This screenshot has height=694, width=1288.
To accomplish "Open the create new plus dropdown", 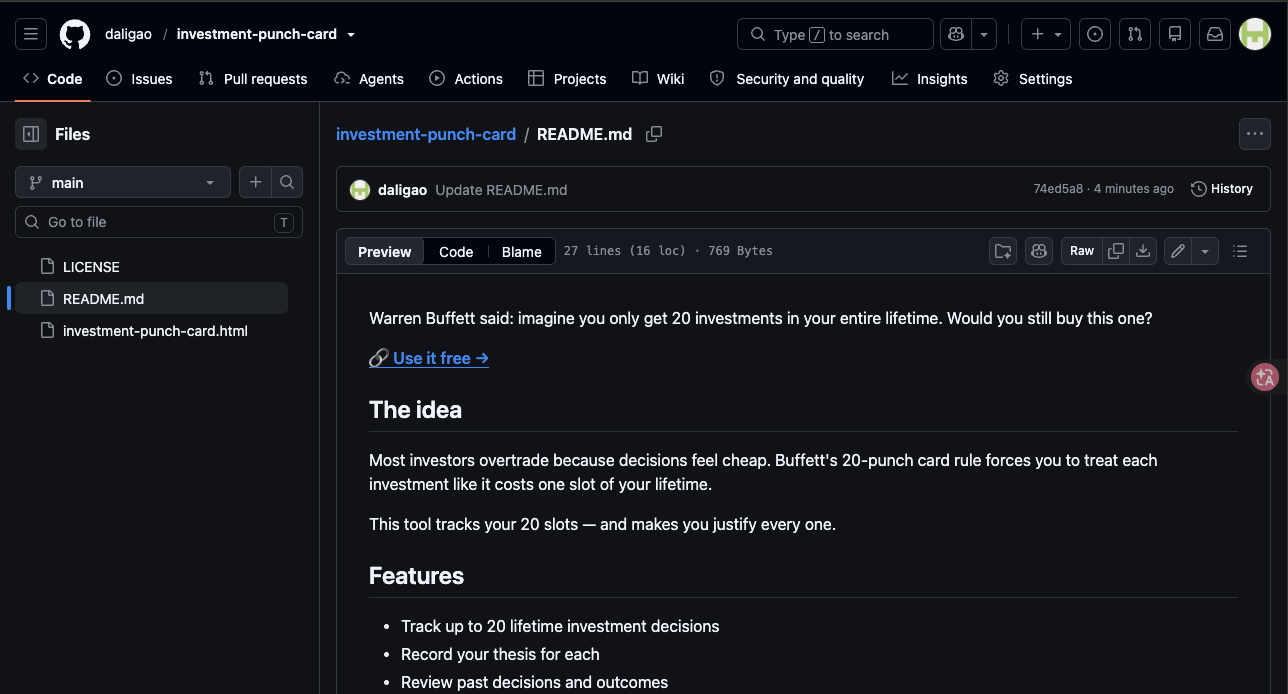I will pyautogui.click(x=1046, y=34).
